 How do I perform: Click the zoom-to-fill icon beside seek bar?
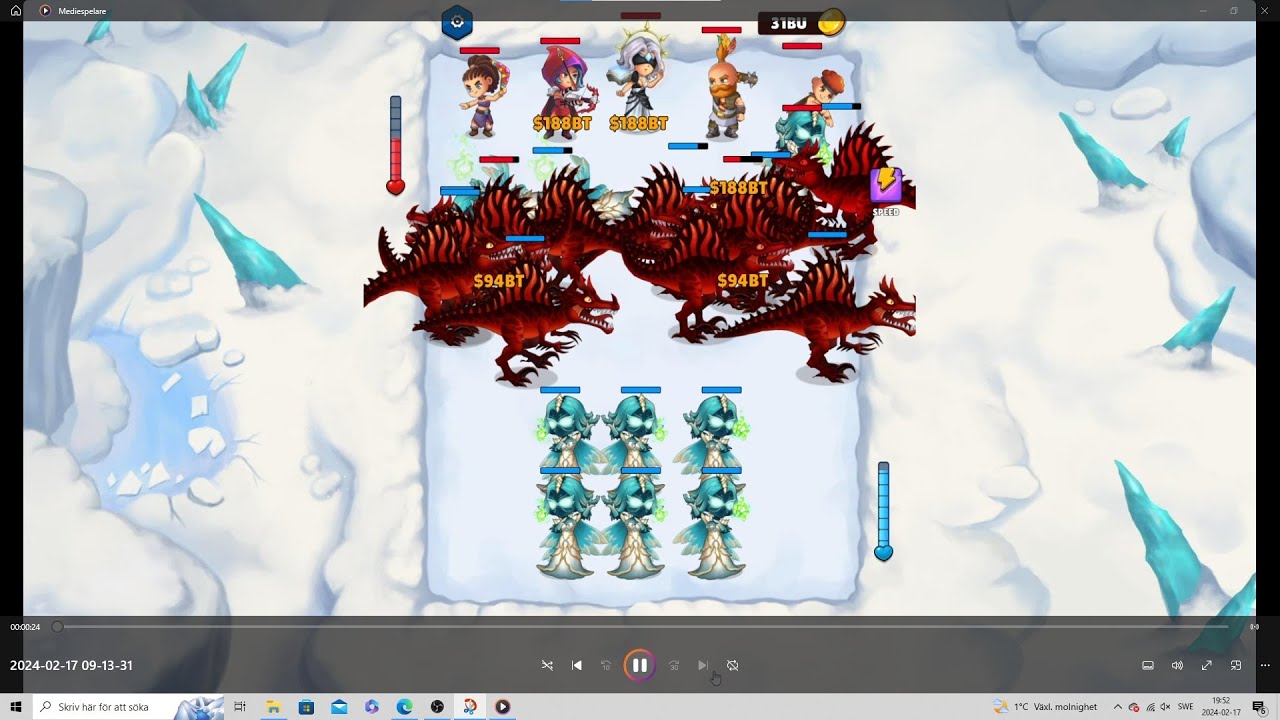pyautogui.click(x=1254, y=627)
